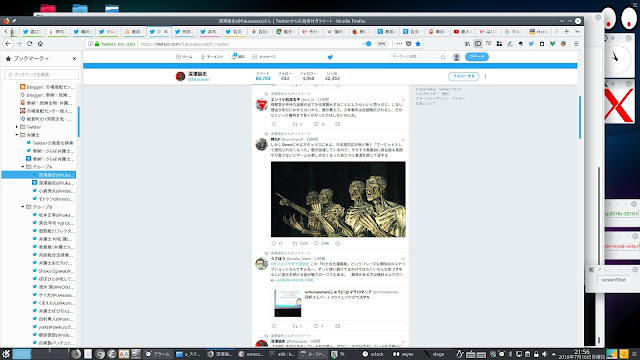Open the skeleton figures tweet image
This screenshot has width=640, height=360.
point(338,199)
